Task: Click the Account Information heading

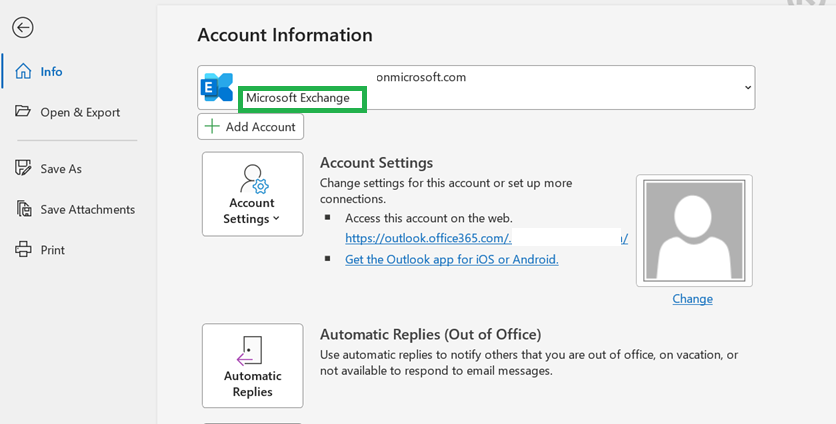Action: pos(285,35)
